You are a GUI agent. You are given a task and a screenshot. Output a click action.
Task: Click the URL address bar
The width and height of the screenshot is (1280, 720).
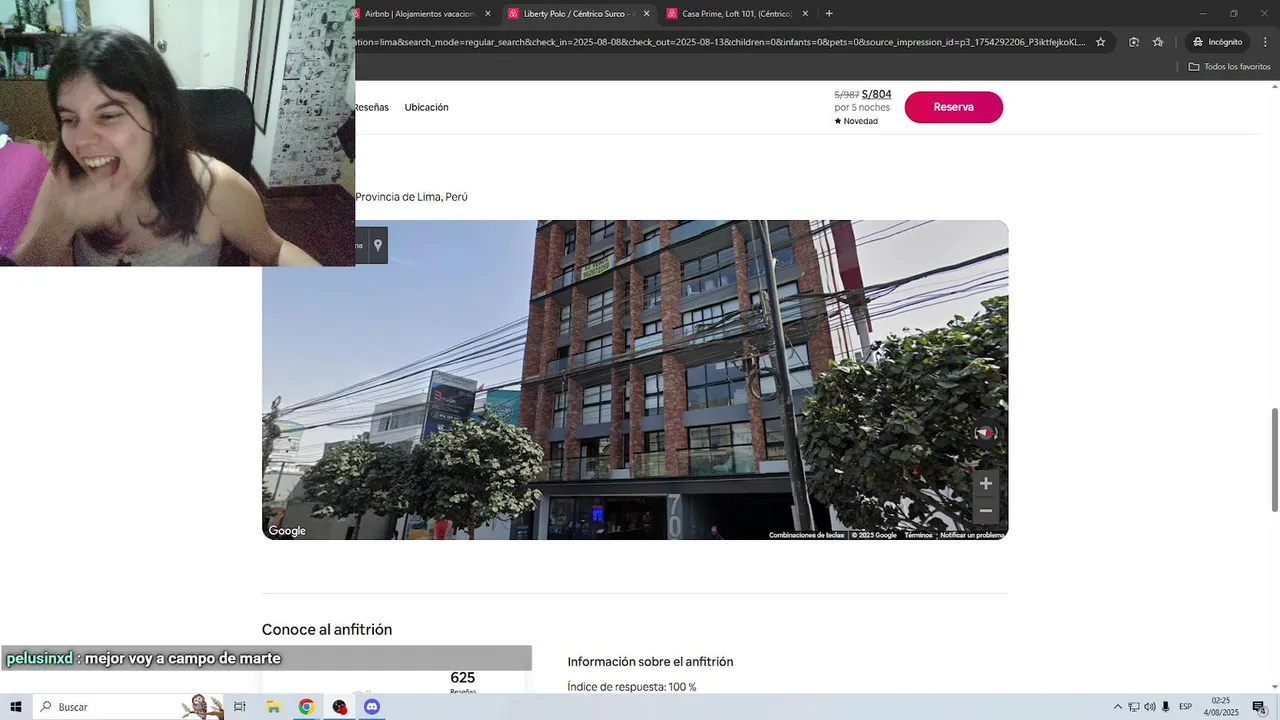[720, 42]
